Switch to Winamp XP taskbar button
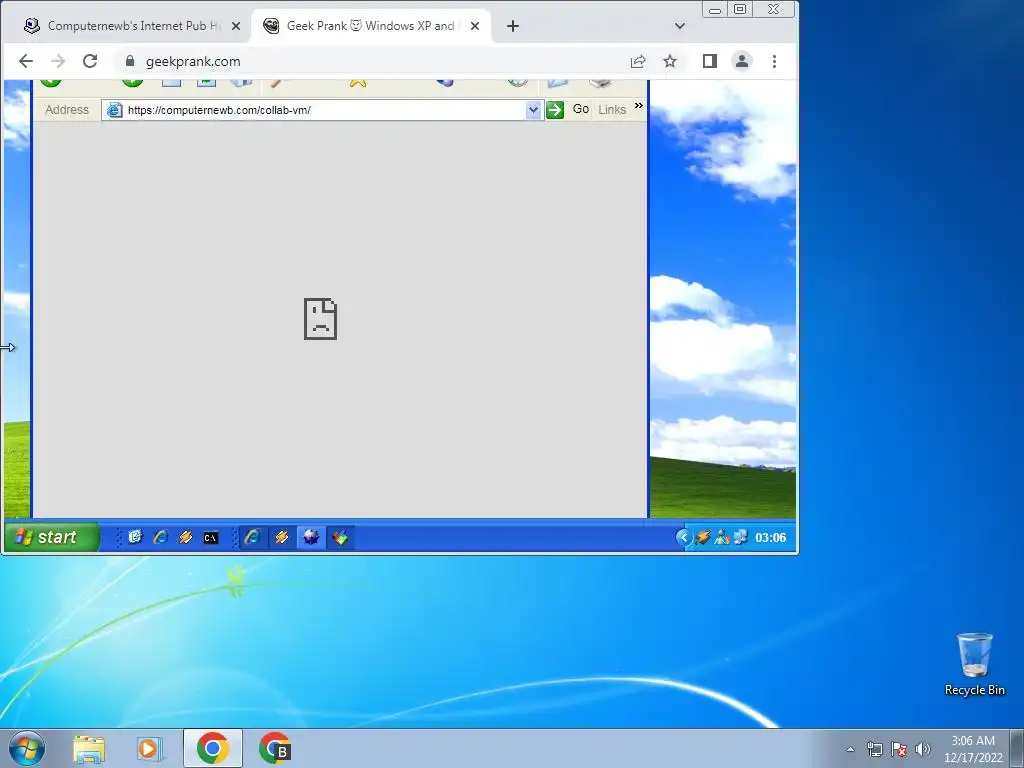The image size is (1024, 768). [281, 537]
